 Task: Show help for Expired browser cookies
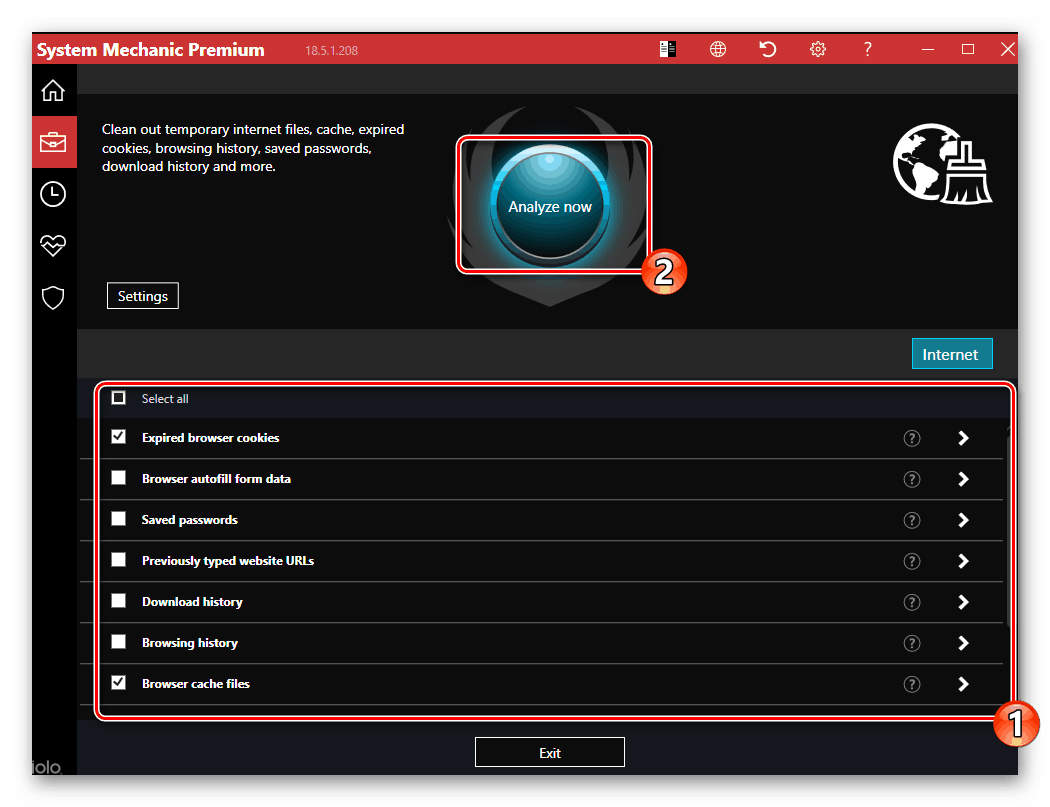(x=911, y=438)
